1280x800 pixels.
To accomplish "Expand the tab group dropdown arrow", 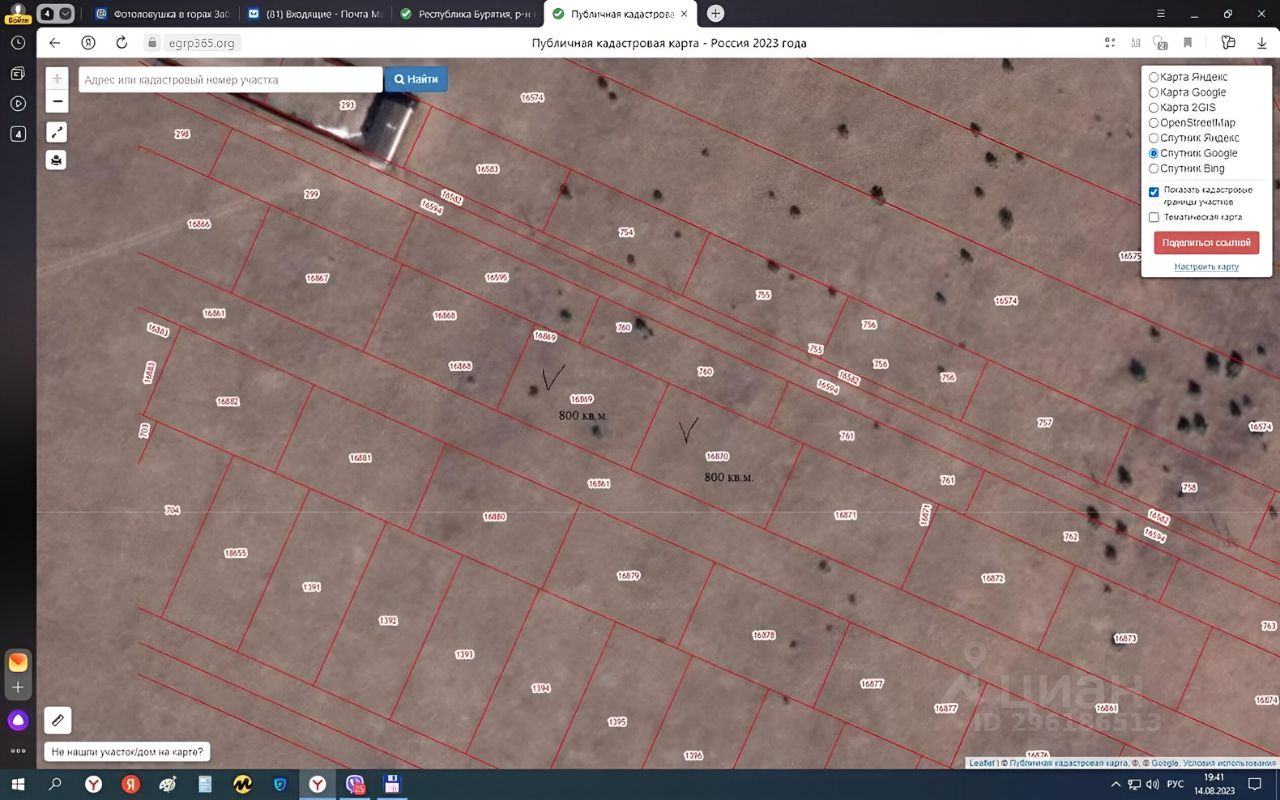I will 65,14.
